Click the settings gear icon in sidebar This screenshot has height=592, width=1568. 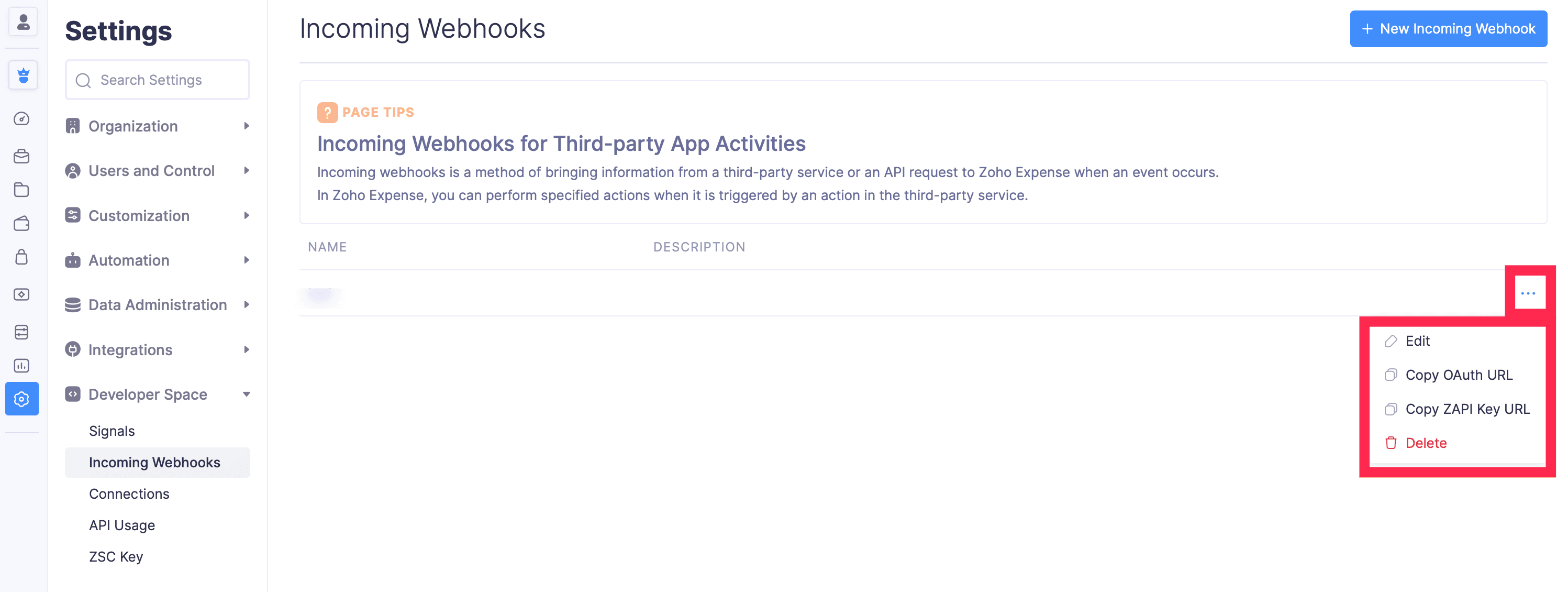22,399
